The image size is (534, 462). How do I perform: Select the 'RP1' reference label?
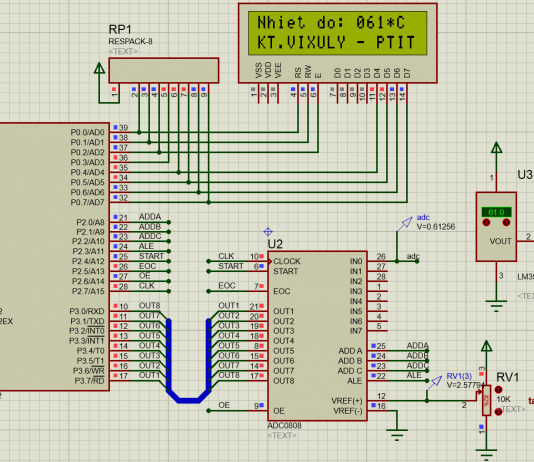(120, 29)
